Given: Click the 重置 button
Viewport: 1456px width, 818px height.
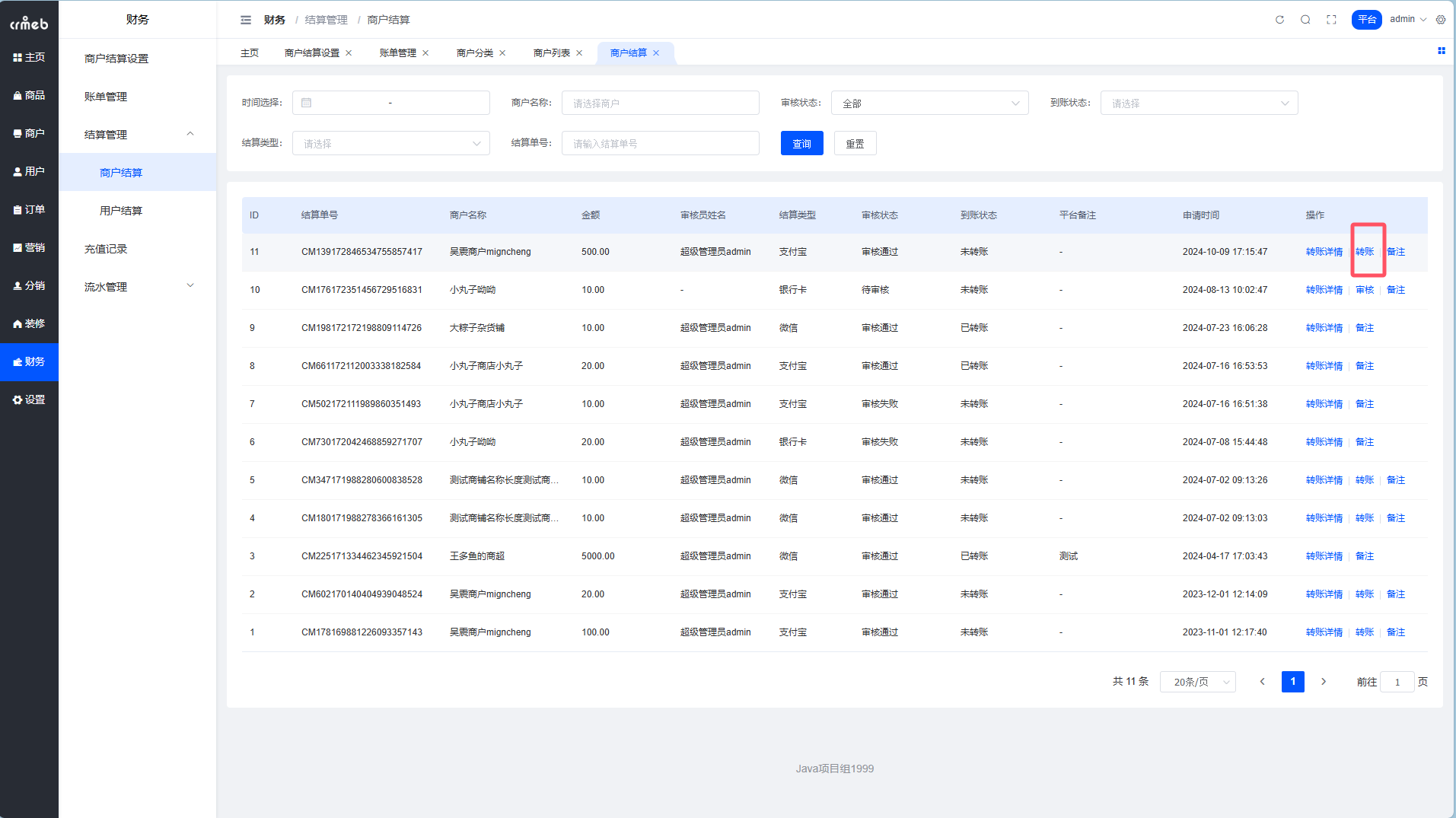Looking at the screenshot, I should coord(855,144).
